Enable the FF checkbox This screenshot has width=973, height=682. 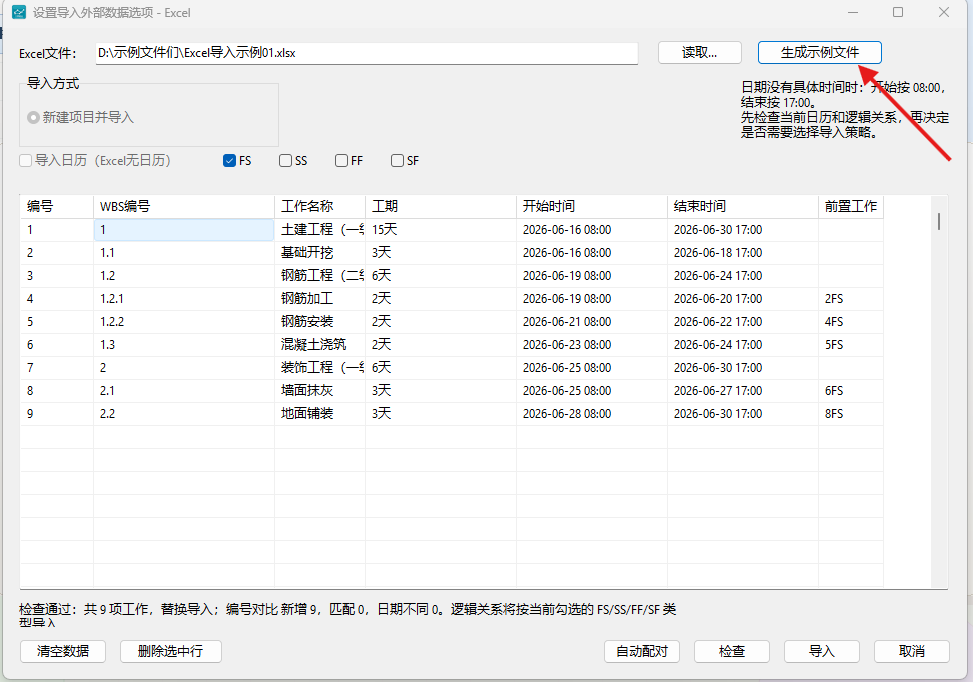[341, 161]
